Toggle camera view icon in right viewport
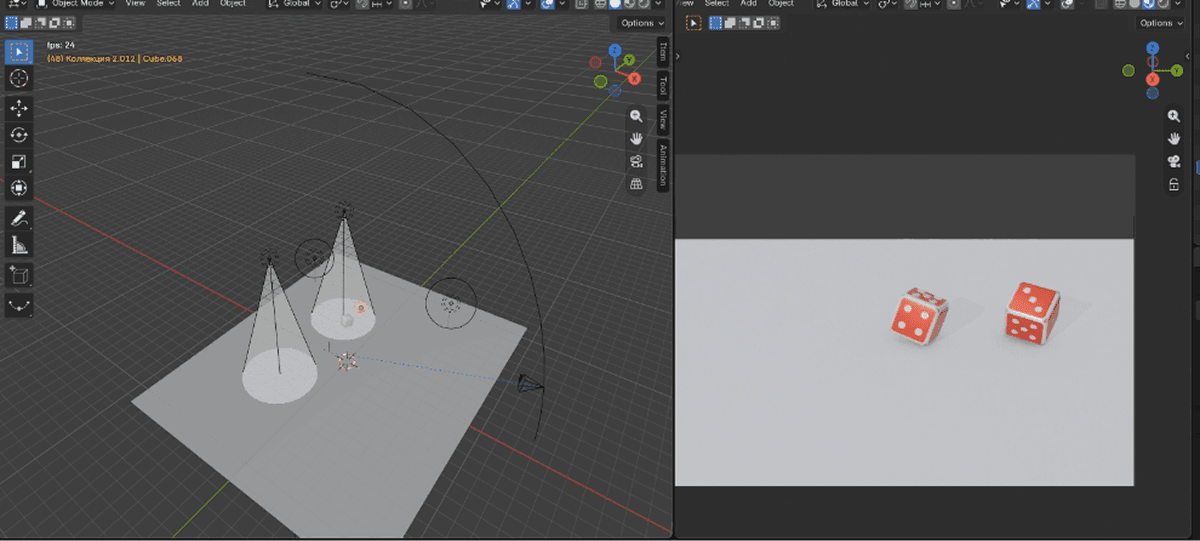The image size is (1200, 541). [x=1174, y=161]
